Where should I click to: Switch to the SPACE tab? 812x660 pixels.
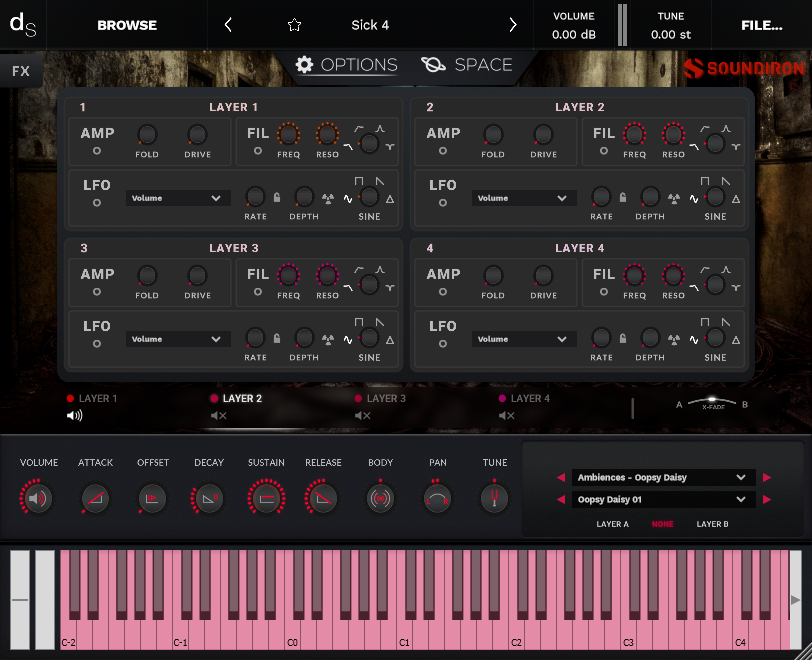pyautogui.click(x=467, y=65)
